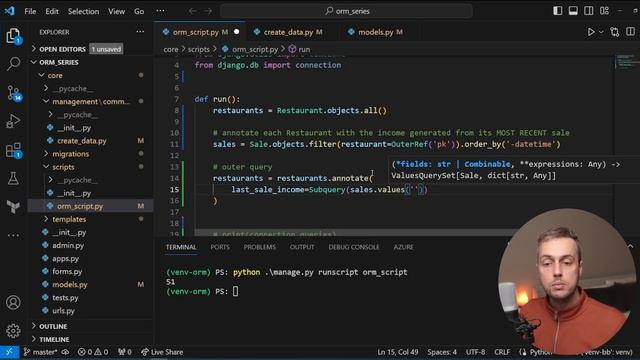Toggle the secondary side bar layout icon
640x360 pixels.
pos(589,11)
